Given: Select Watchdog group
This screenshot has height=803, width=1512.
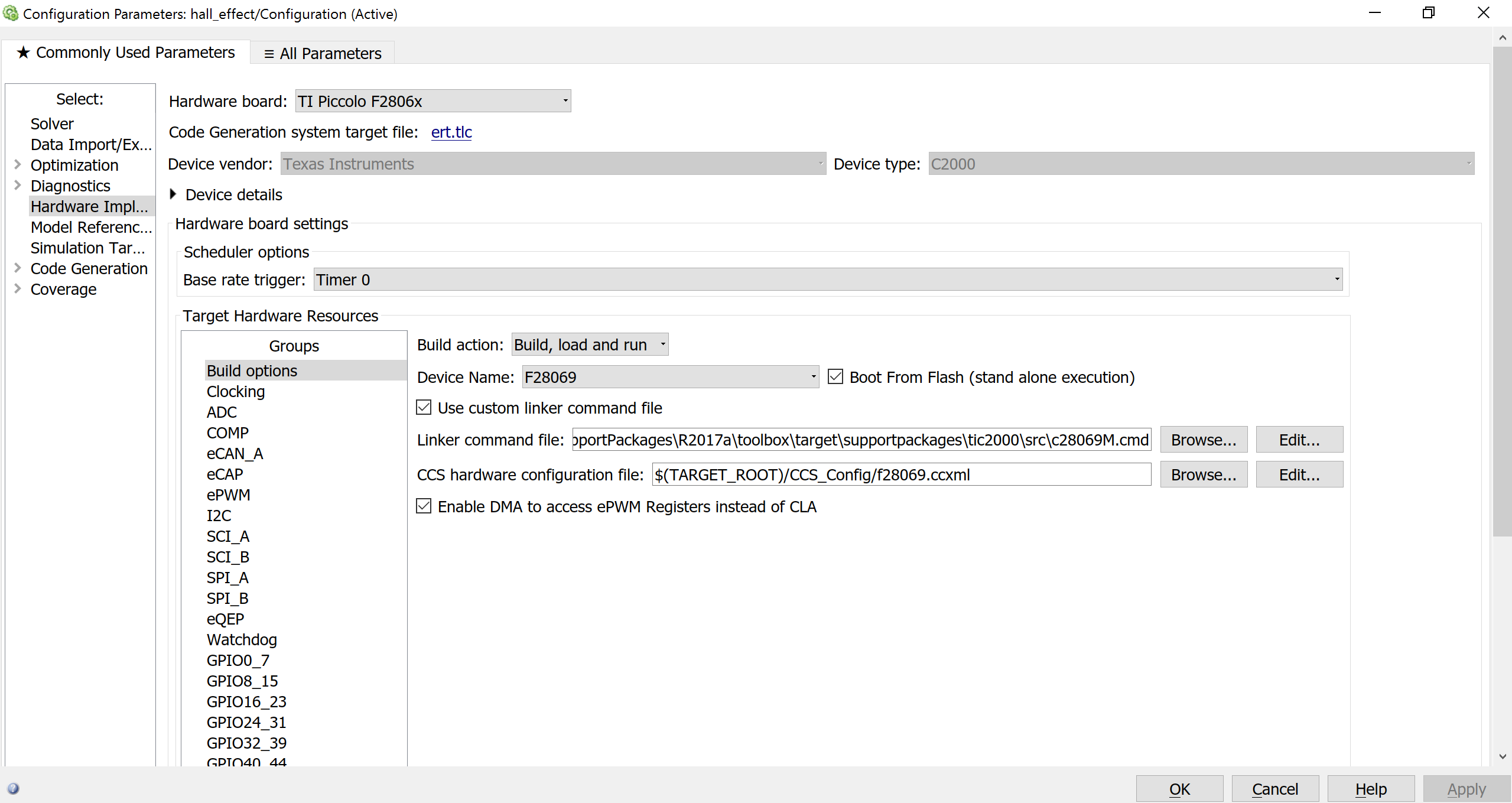Looking at the screenshot, I should coord(242,639).
